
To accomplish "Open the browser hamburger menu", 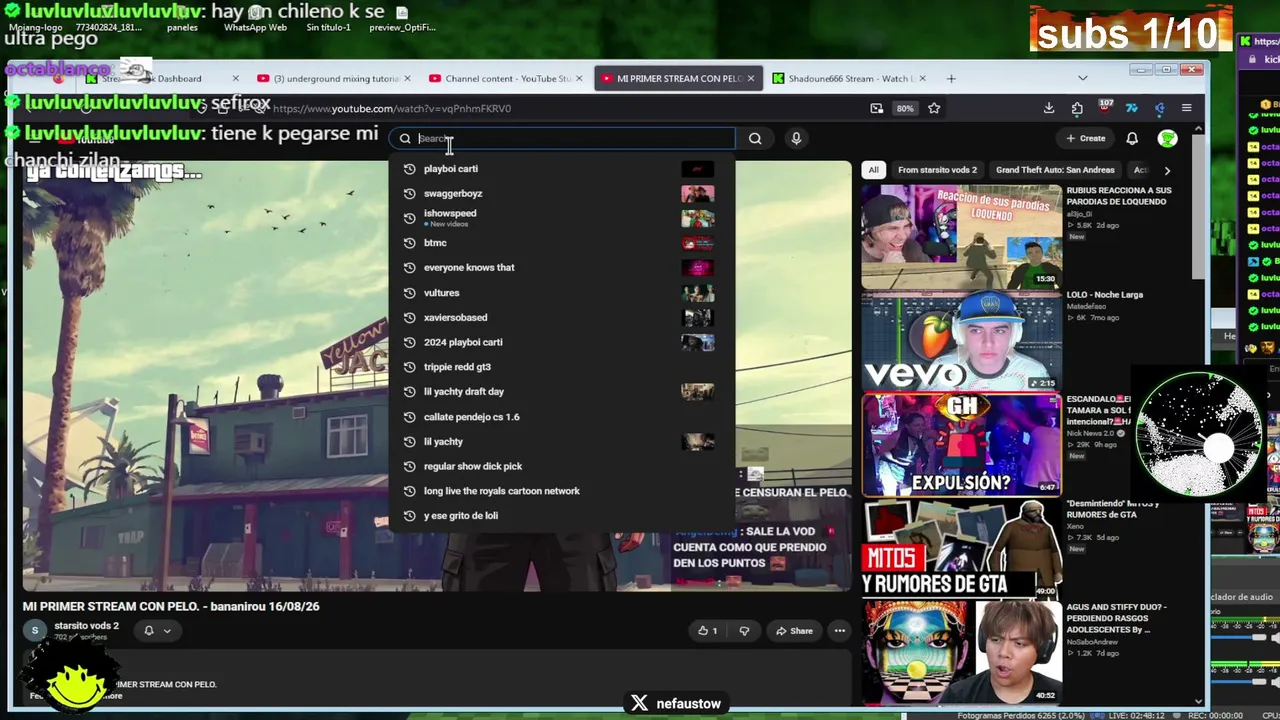I will (1187, 108).
